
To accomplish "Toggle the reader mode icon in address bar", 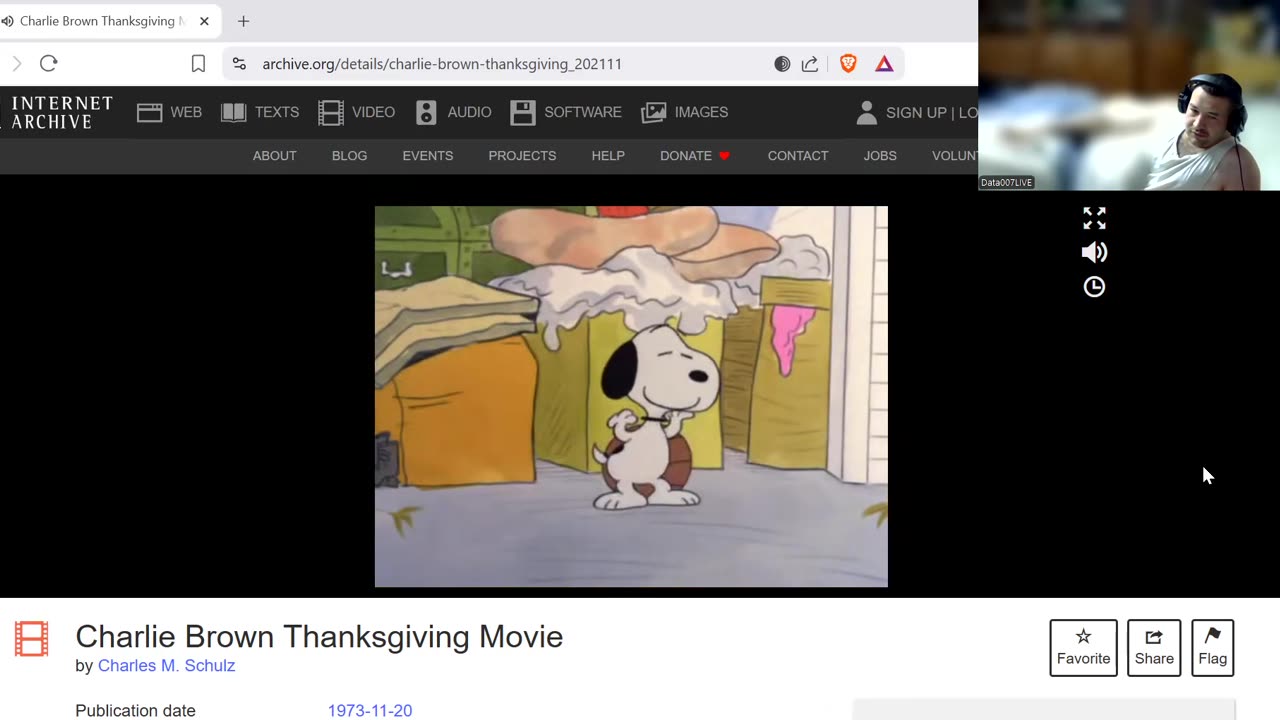I will [x=782, y=64].
